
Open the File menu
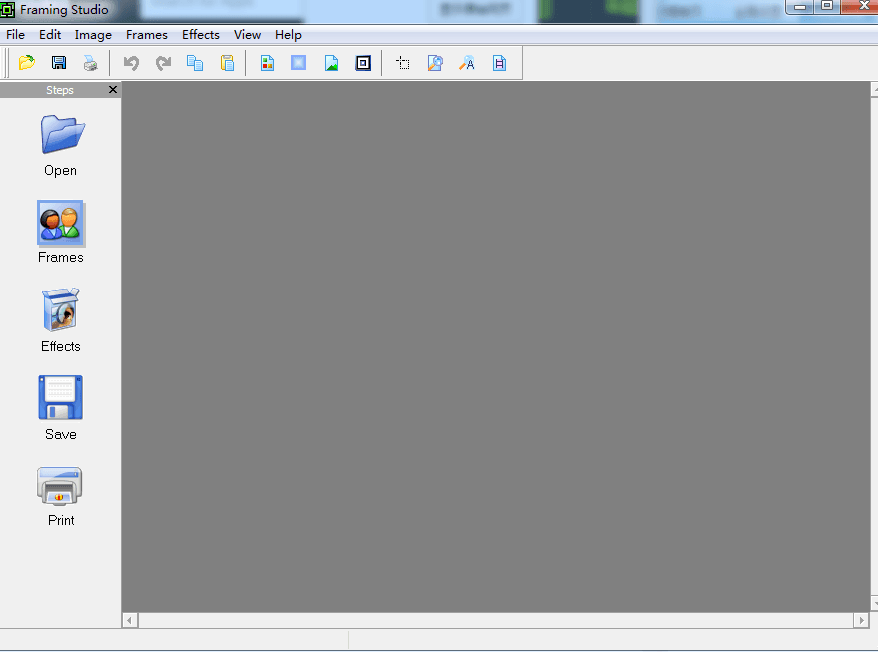15,34
